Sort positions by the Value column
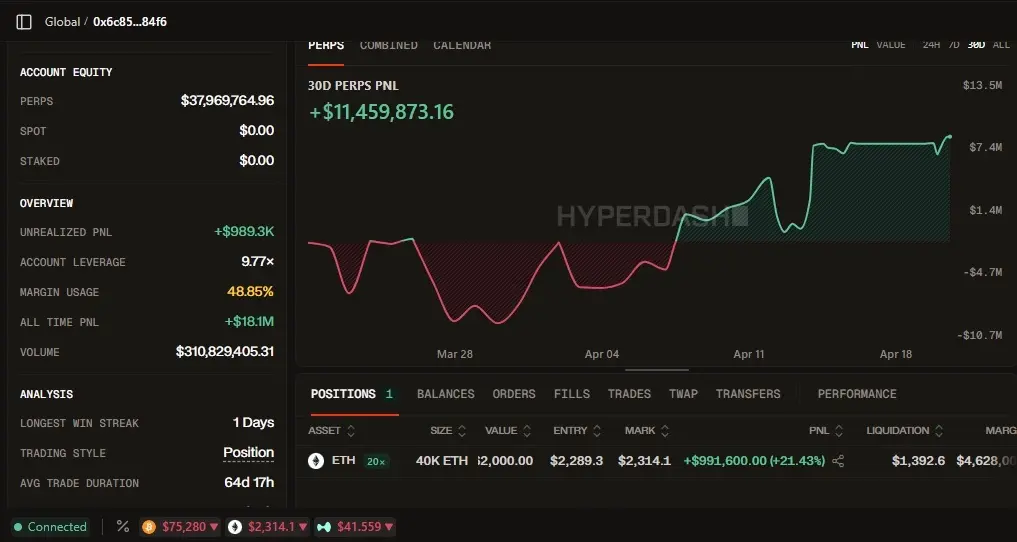The height and width of the screenshot is (542, 1017). 508,430
